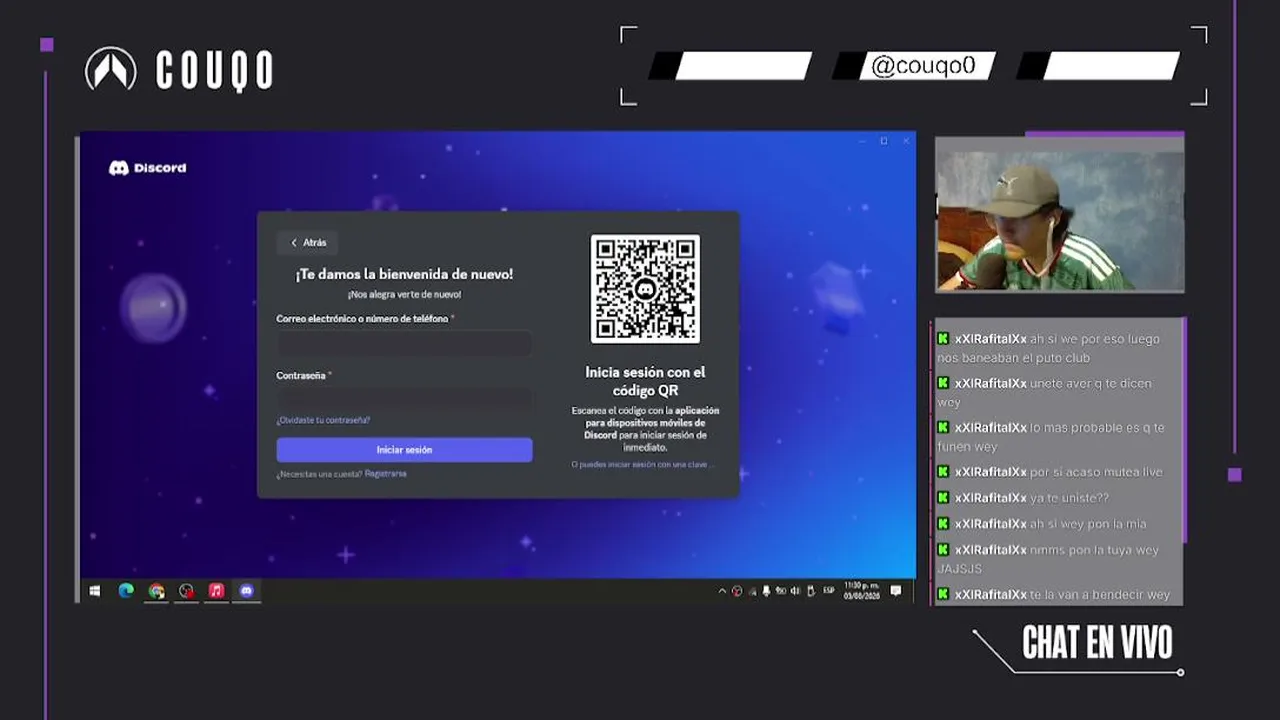1280x720 pixels.
Task: Open the system tray volume speaker icon
Action: pyautogui.click(x=795, y=591)
